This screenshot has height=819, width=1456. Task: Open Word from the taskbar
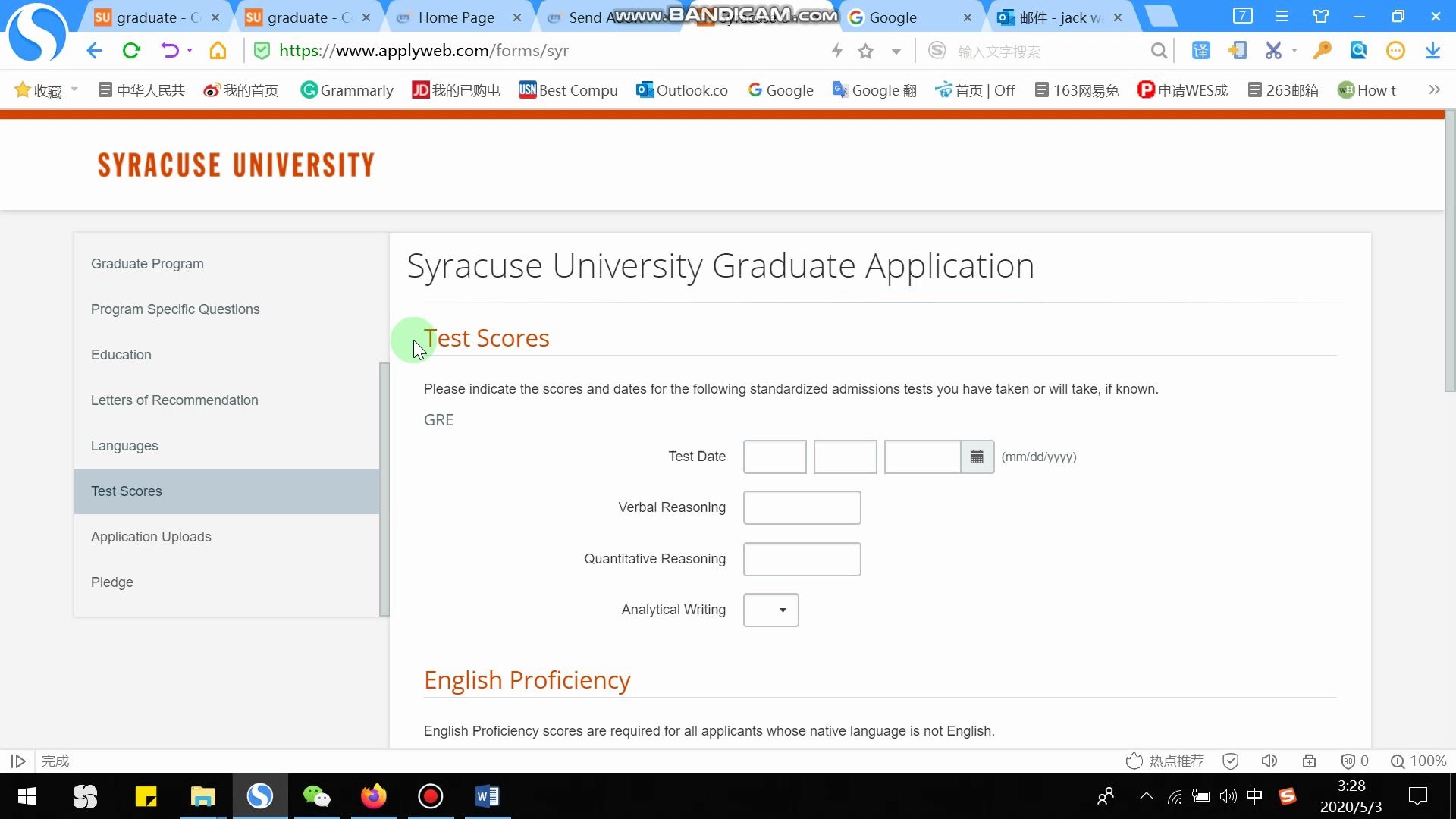click(x=487, y=796)
